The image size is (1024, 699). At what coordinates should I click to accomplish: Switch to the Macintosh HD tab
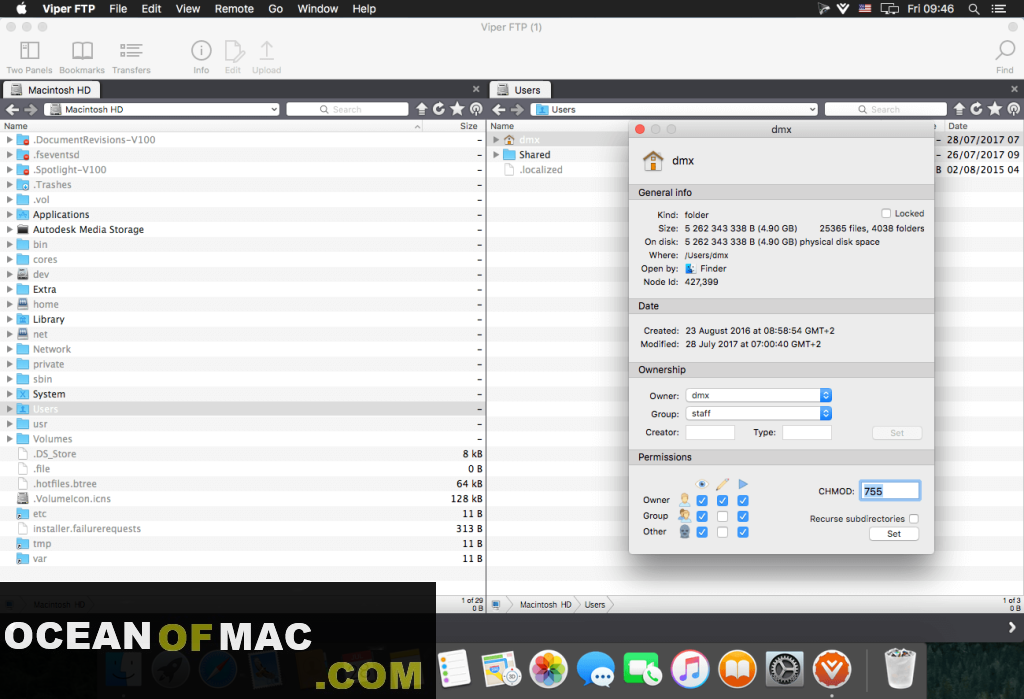[52, 90]
